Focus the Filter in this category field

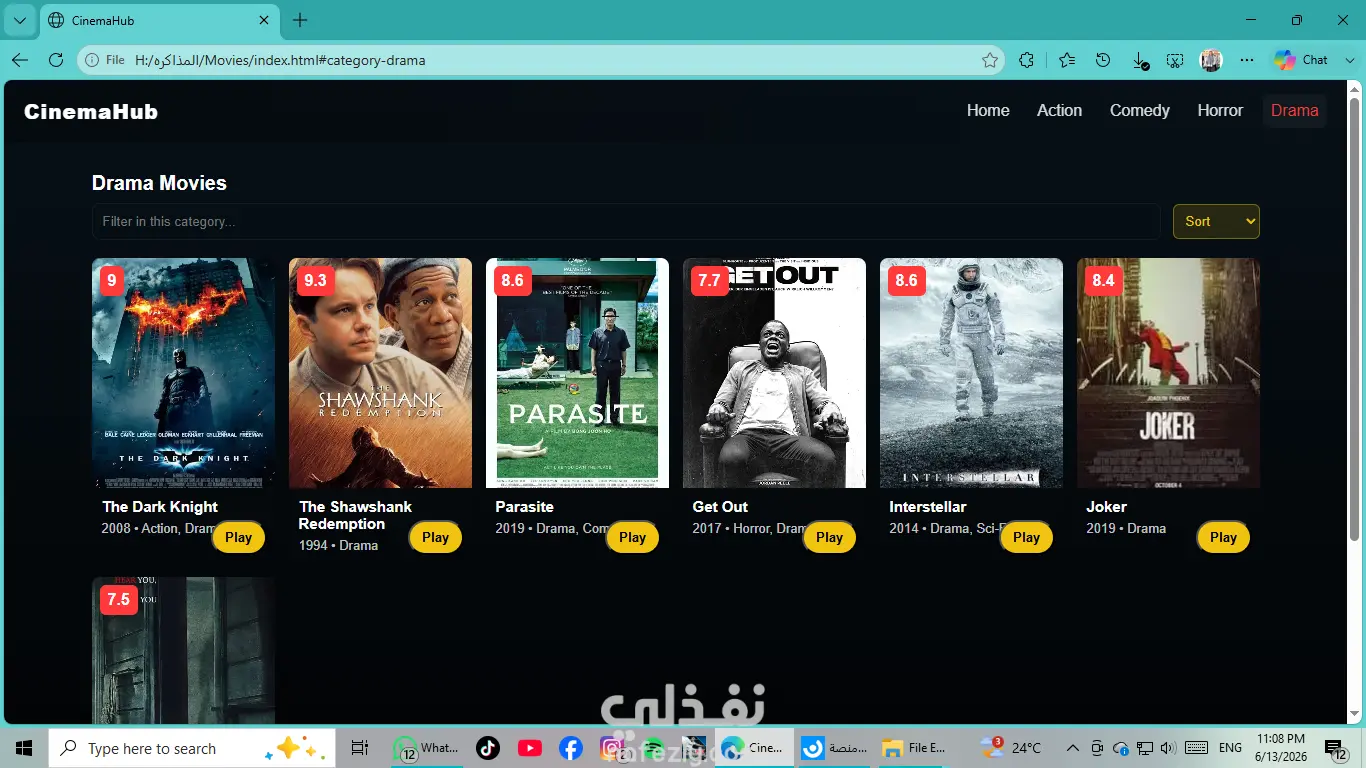(626, 221)
